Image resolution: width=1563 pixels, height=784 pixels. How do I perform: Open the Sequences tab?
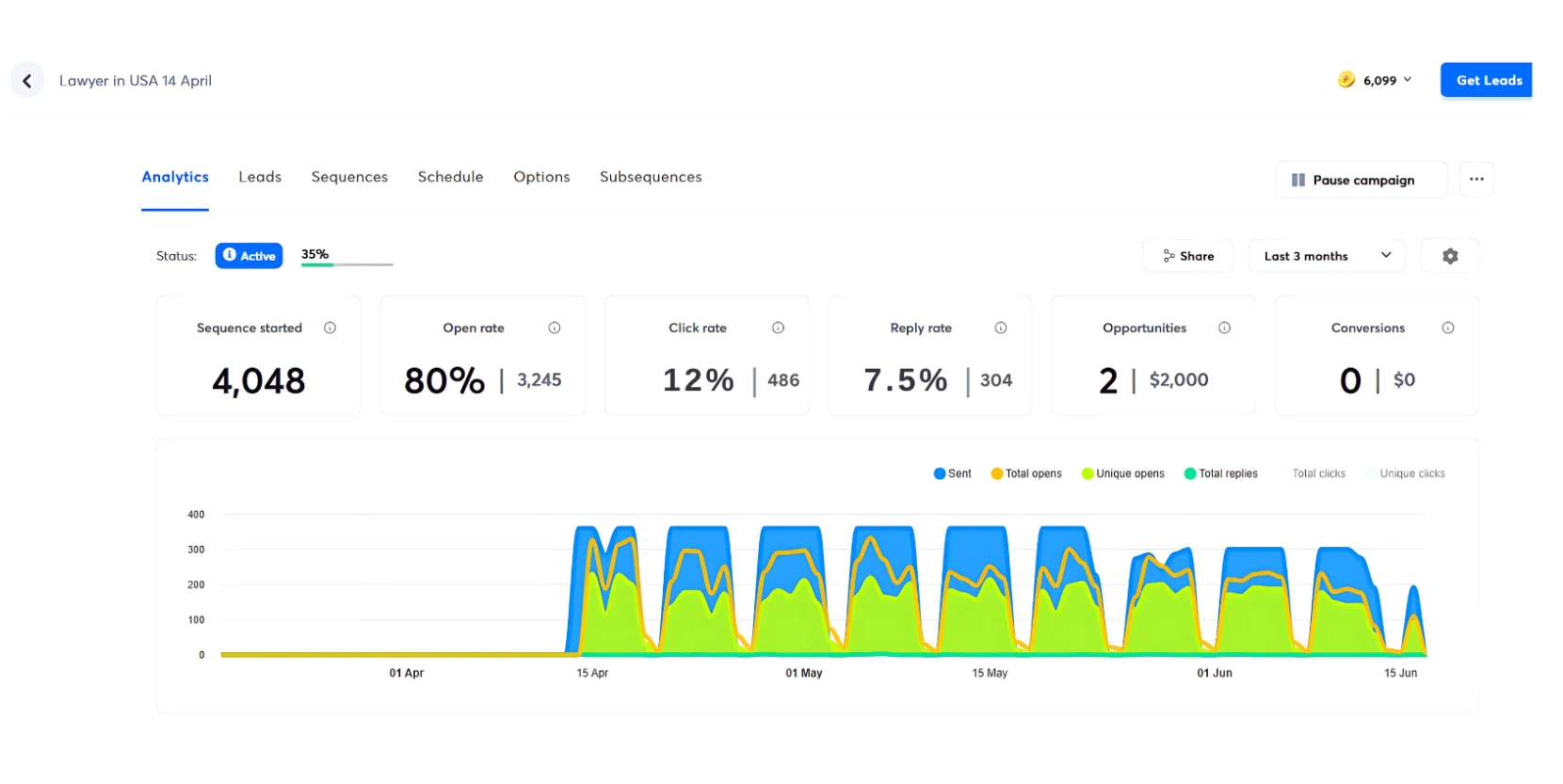coord(349,177)
